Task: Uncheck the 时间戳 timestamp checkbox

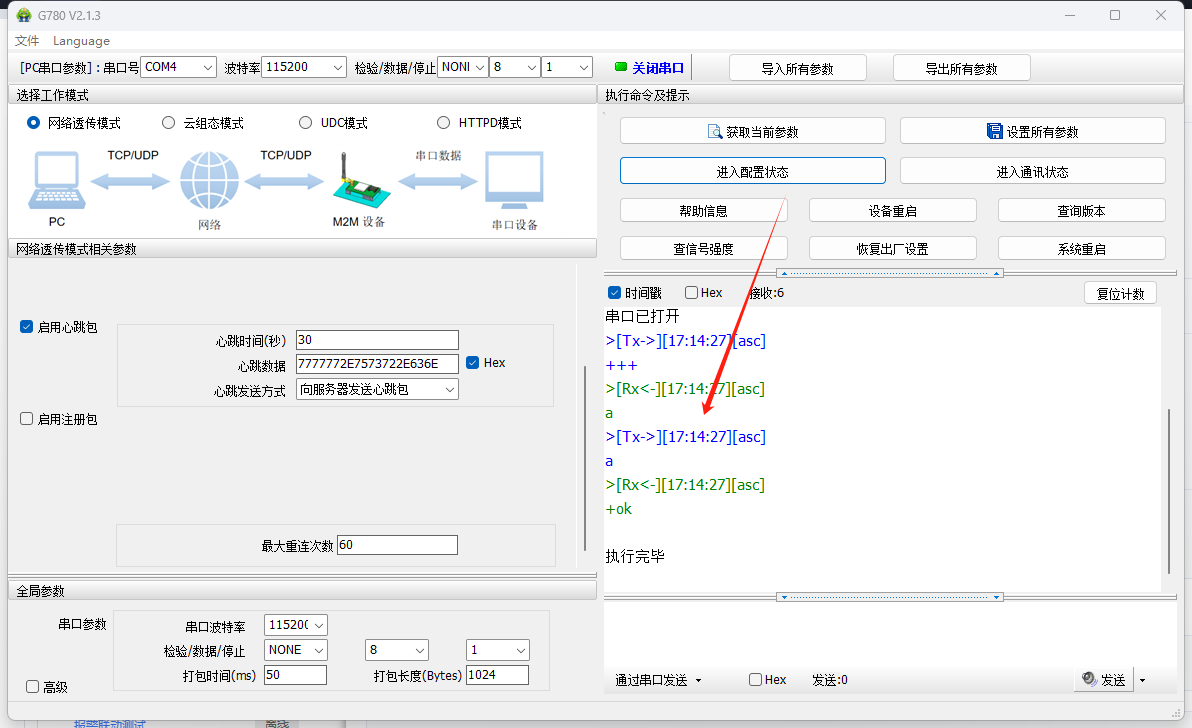Action: [x=615, y=293]
